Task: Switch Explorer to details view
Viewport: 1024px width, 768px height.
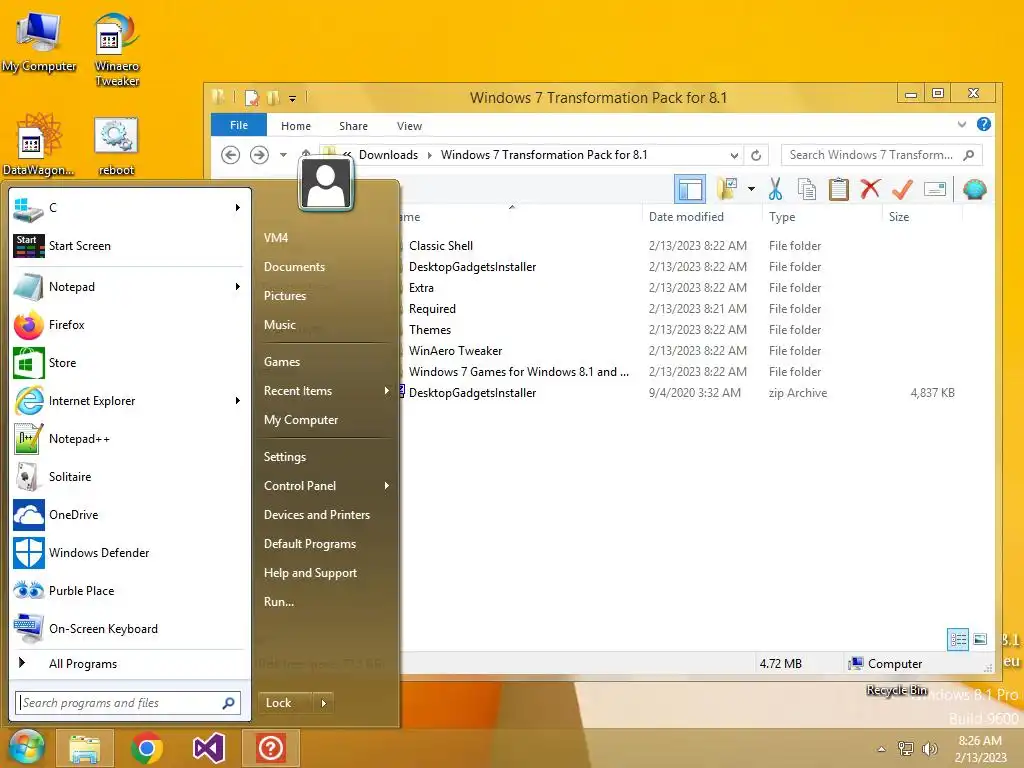Action: pyautogui.click(x=958, y=639)
